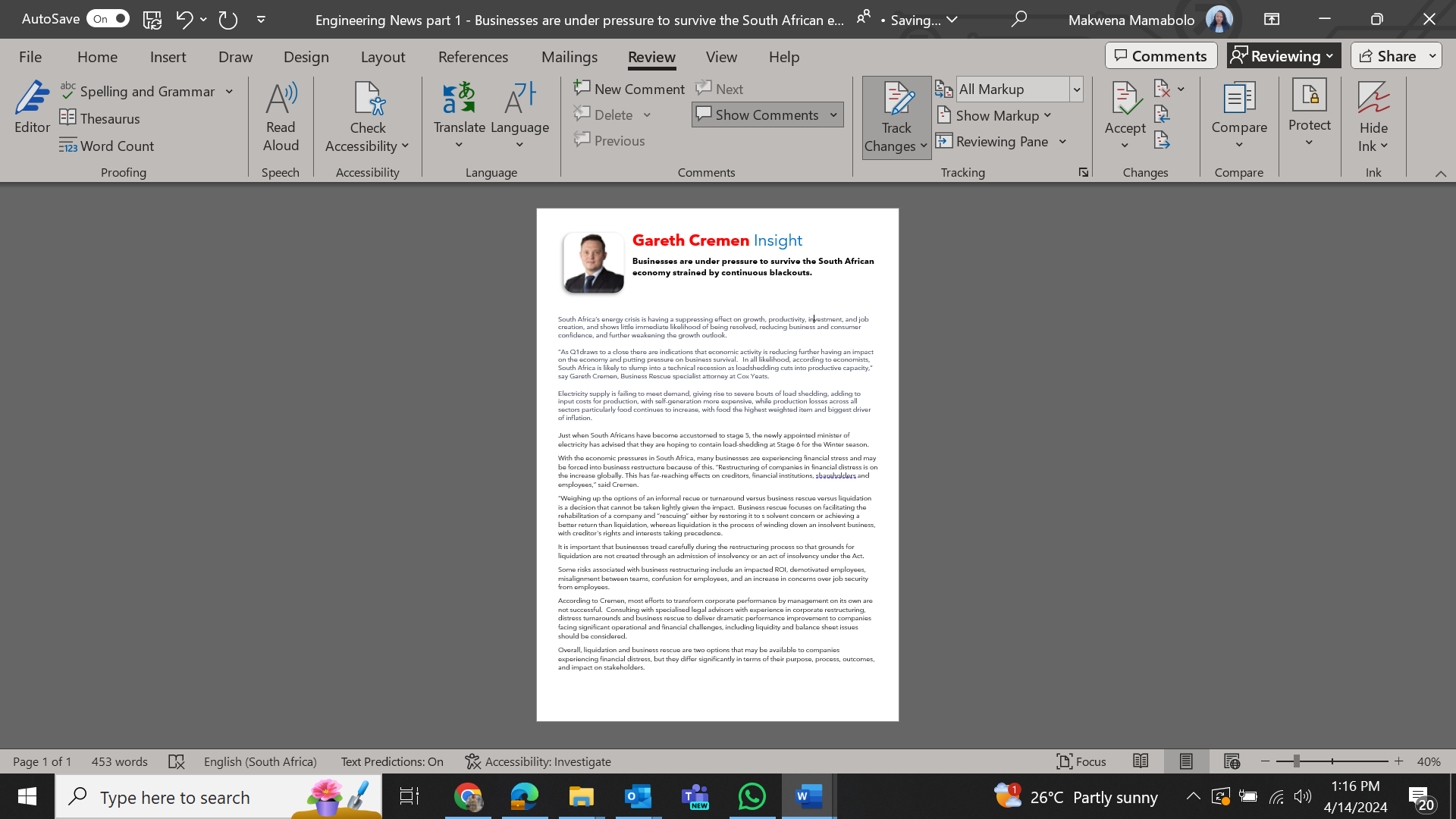The width and height of the screenshot is (1456, 819).
Task: Expand the Share button dropdown arrow
Action: [x=1432, y=56]
